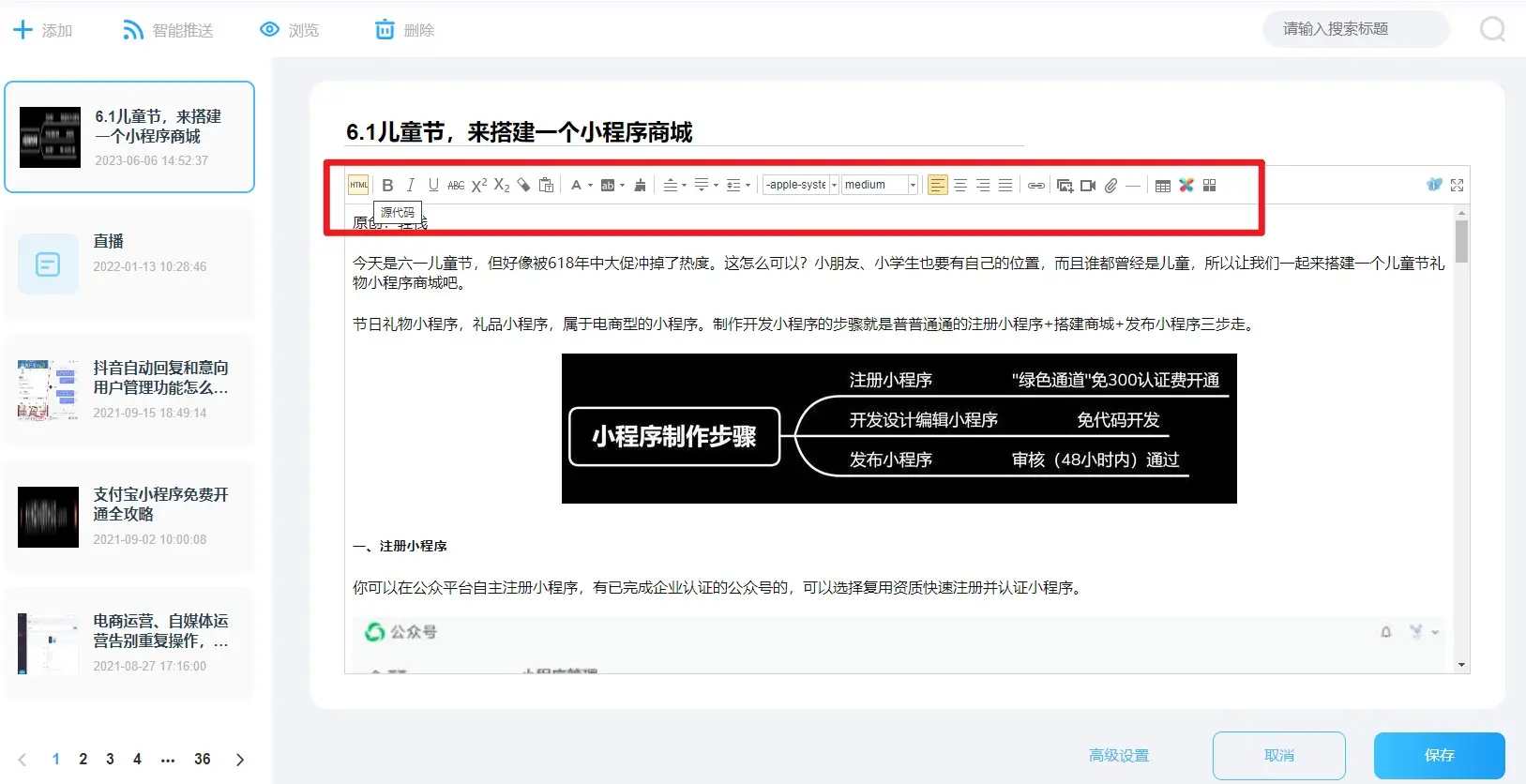Image resolution: width=1526 pixels, height=784 pixels.
Task: Click the search title input field
Action: 1355,29
